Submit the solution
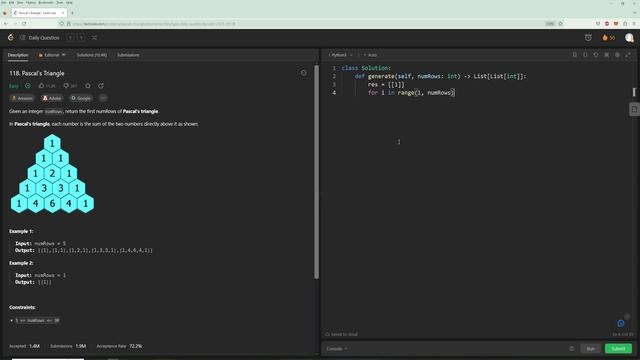The image size is (640, 360). [x=618, y=349]
